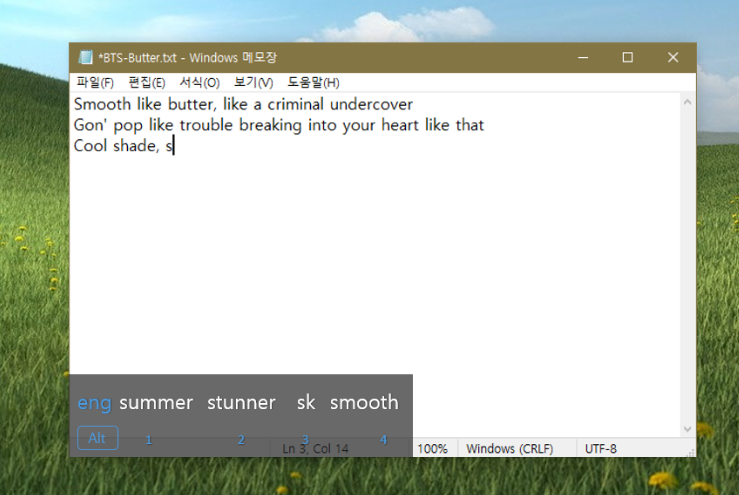Click the UTF-8 encoding status entry
Viewport: 739px width, 495px height.
coord(600,448)
